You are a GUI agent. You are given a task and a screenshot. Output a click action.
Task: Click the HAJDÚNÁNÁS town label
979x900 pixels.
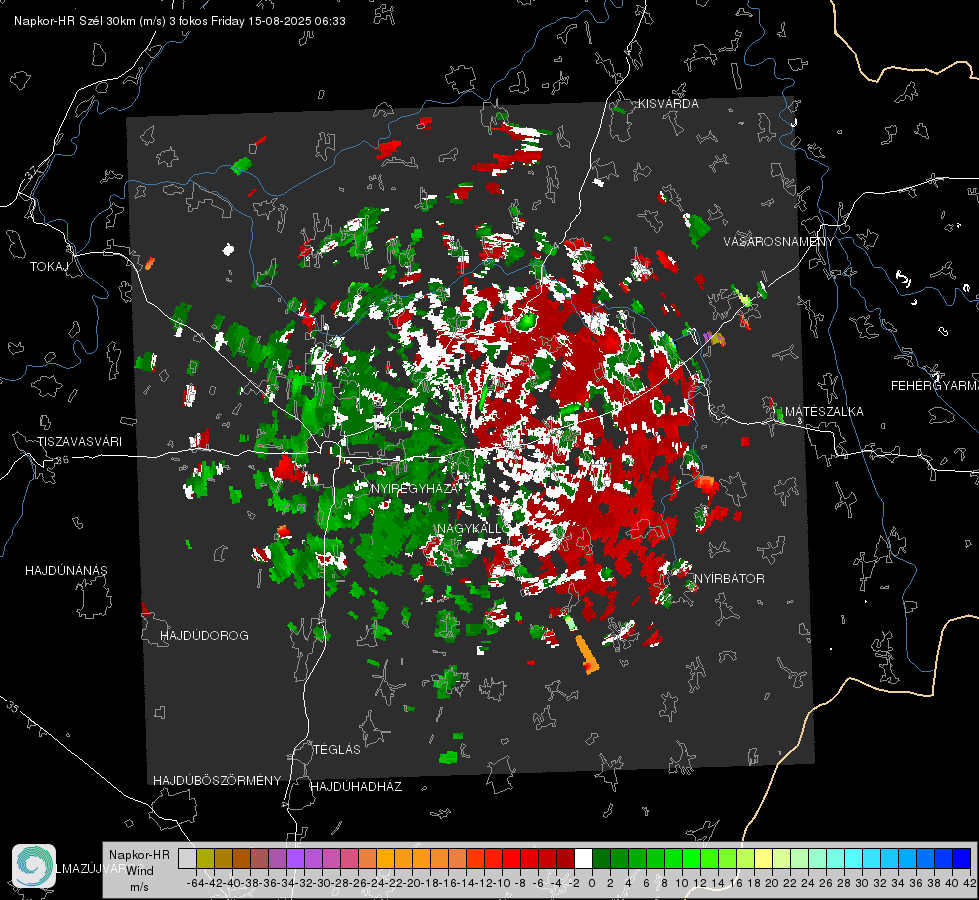click(66, 571)
